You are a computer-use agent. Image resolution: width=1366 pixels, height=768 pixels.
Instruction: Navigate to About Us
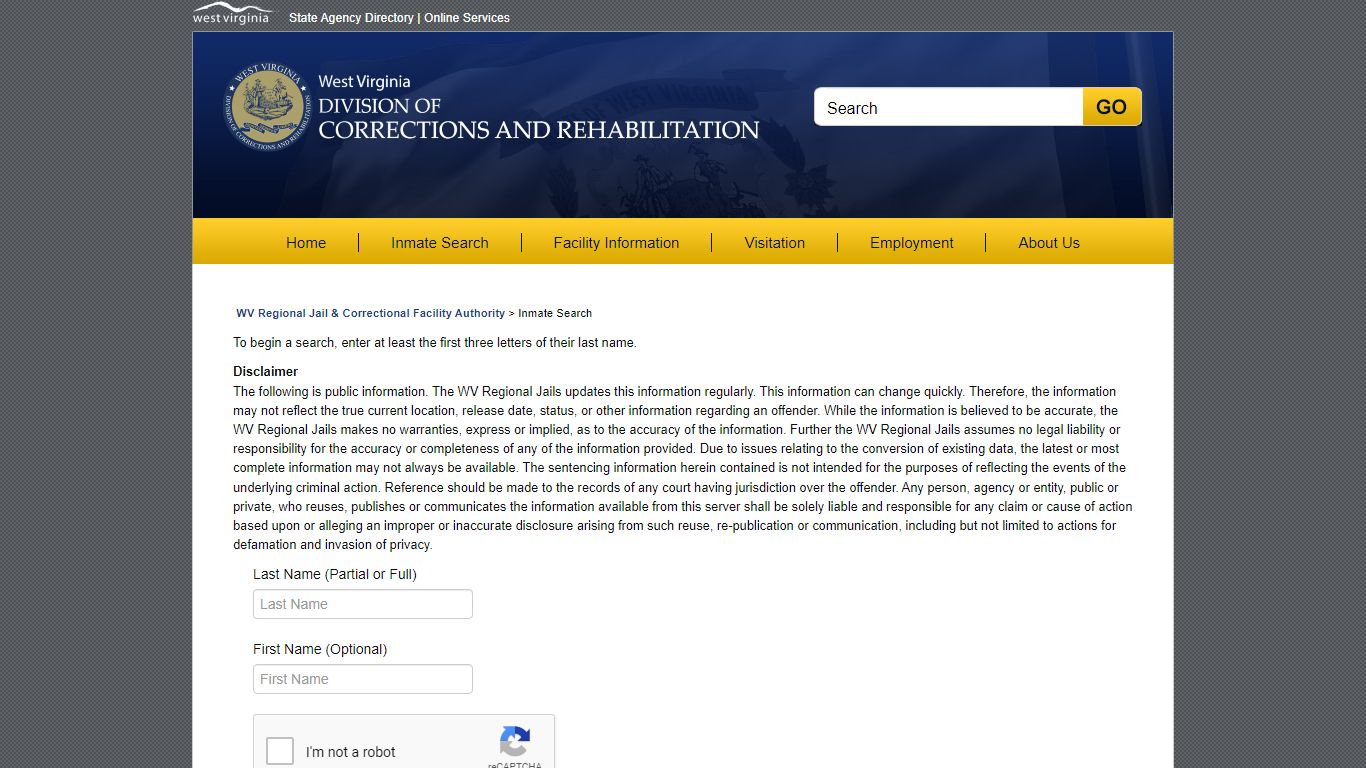(1048, 243)
